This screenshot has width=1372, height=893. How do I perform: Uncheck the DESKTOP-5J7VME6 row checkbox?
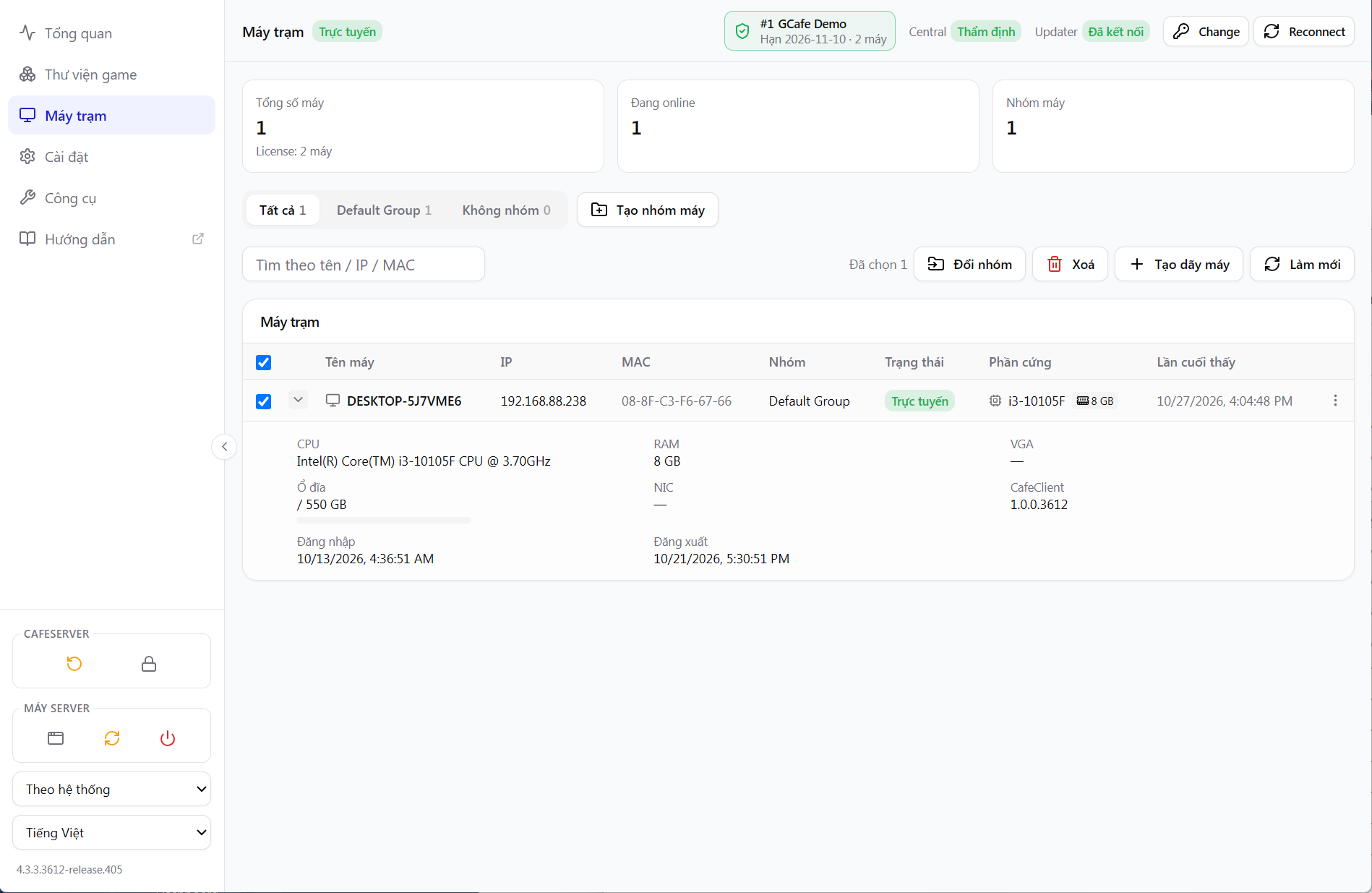pyautogui.click(x=264, y=401)
